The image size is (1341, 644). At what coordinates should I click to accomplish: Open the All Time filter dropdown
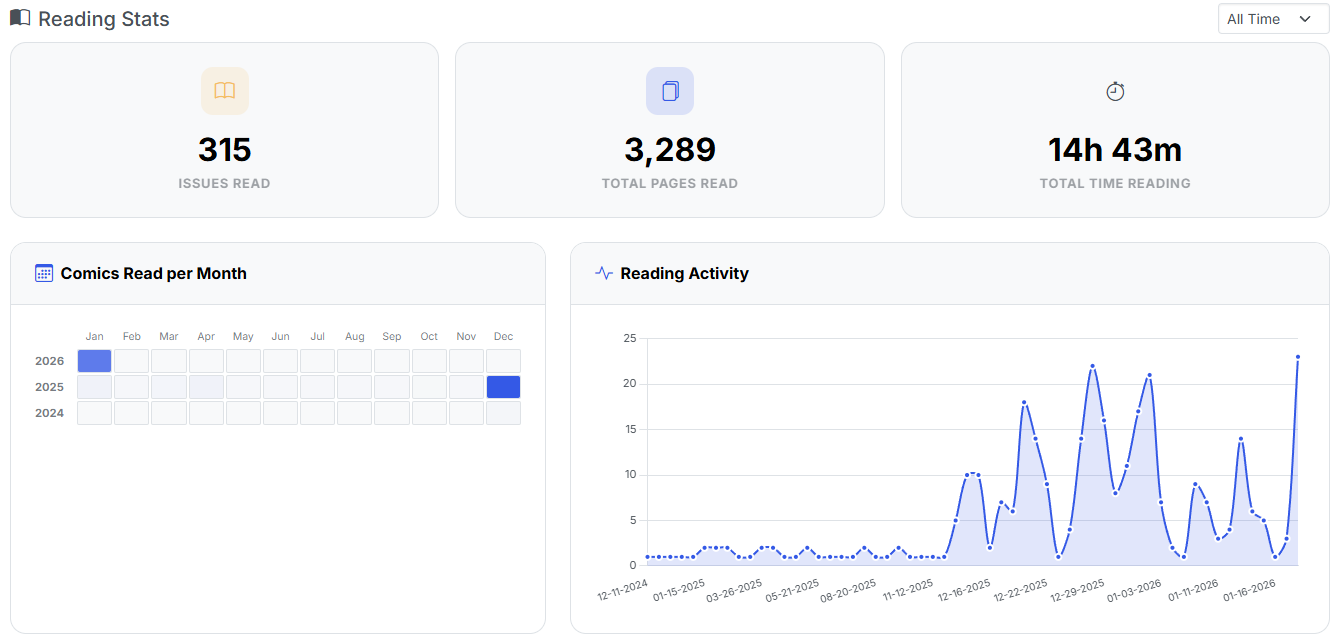pyautogui.click(x=1271, y=19)
